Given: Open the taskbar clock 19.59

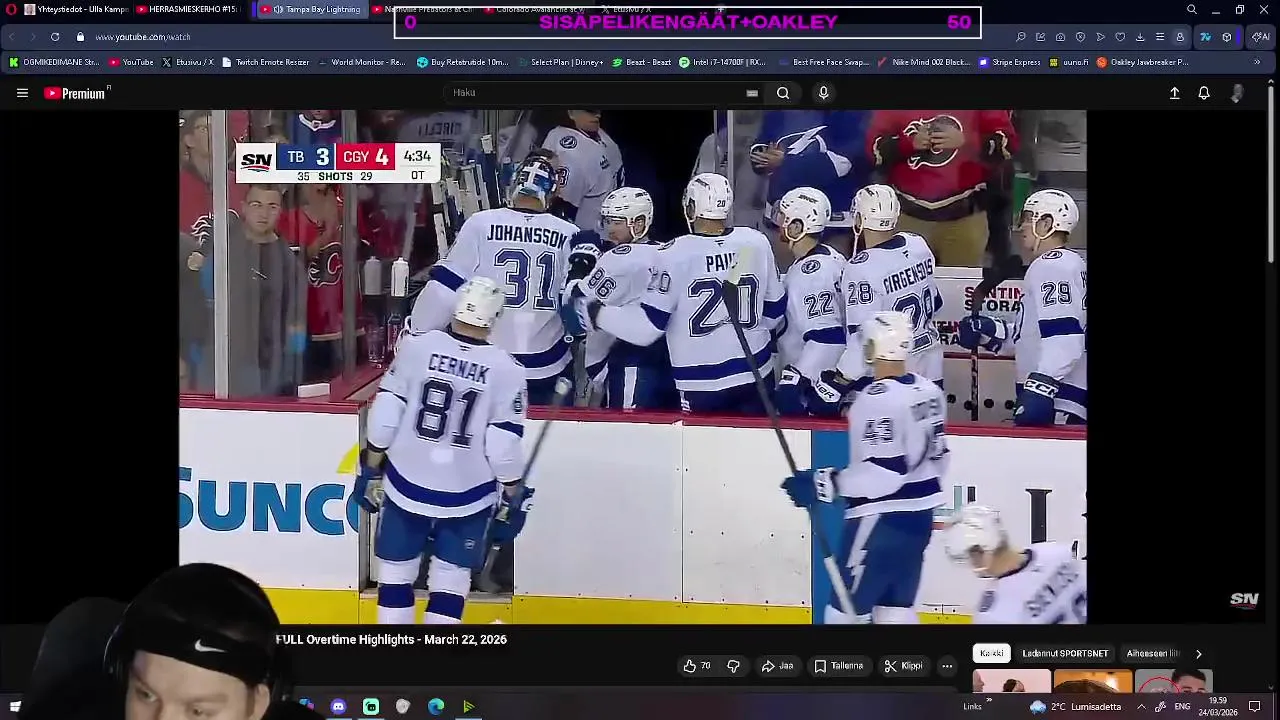Looking at the screenshot, I should tap(1219, 707).
